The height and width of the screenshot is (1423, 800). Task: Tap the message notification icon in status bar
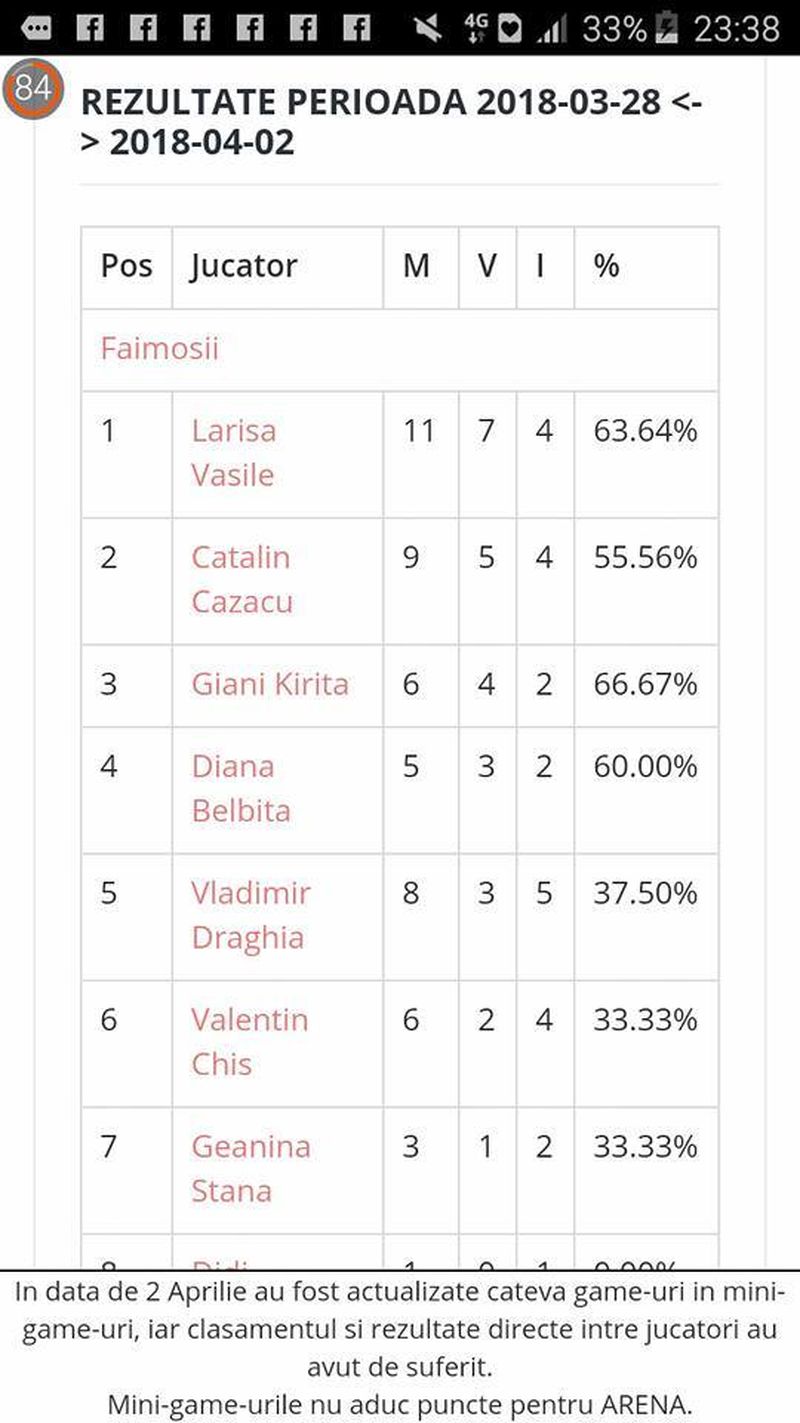(x=36, y=28)
